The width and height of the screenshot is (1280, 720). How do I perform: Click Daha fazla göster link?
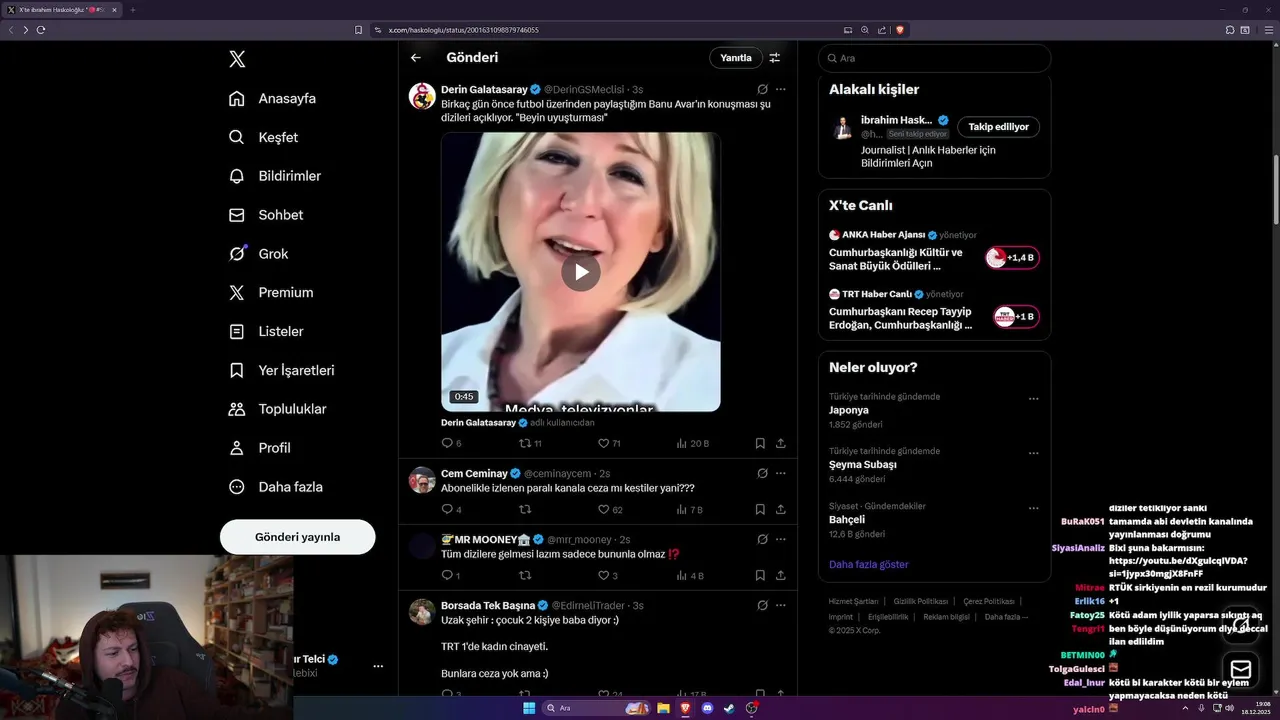869,565
